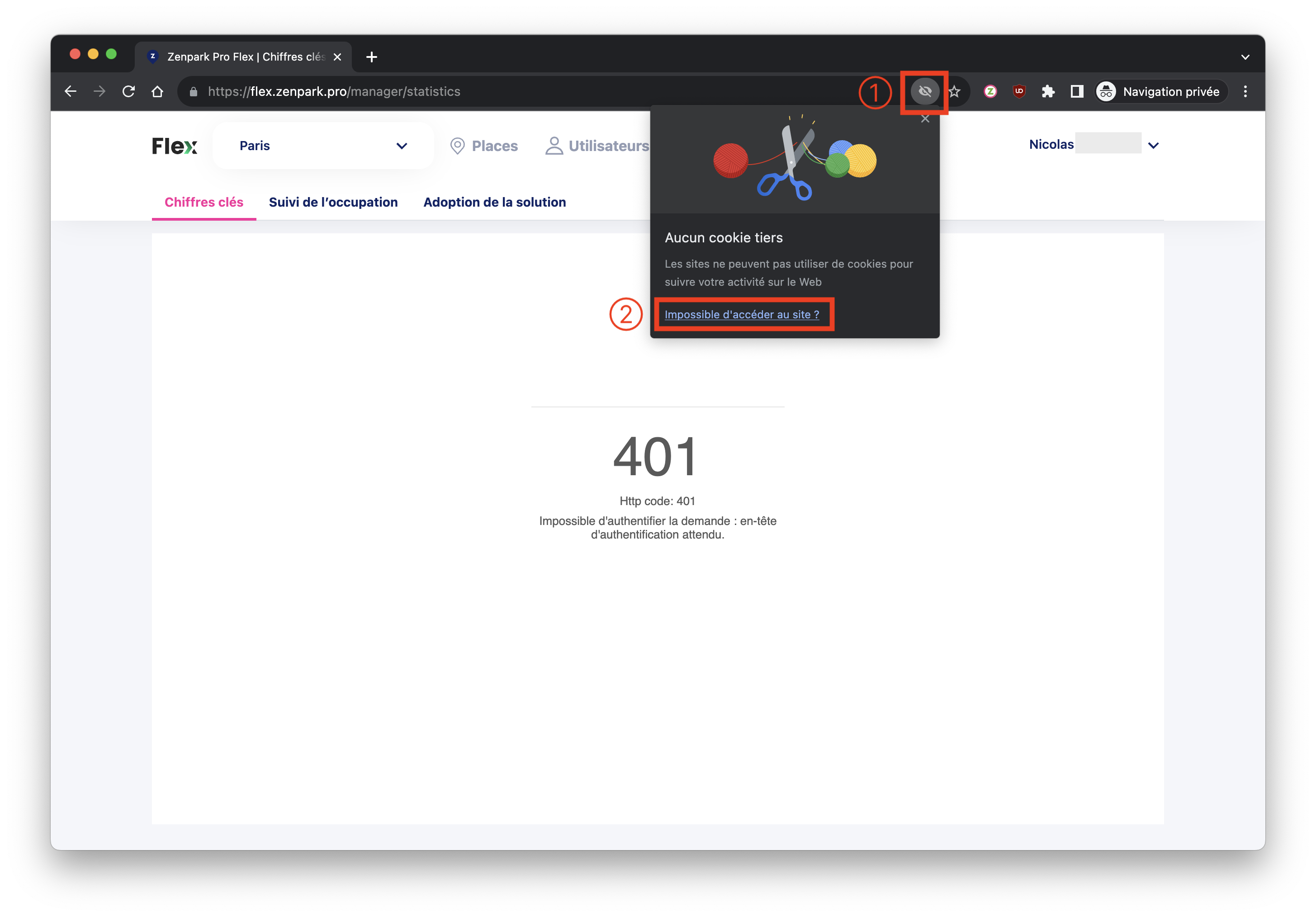Maximize the window with green button
Image resolution: width=1316 pixels, height=917 pixels.
(112, 54)
